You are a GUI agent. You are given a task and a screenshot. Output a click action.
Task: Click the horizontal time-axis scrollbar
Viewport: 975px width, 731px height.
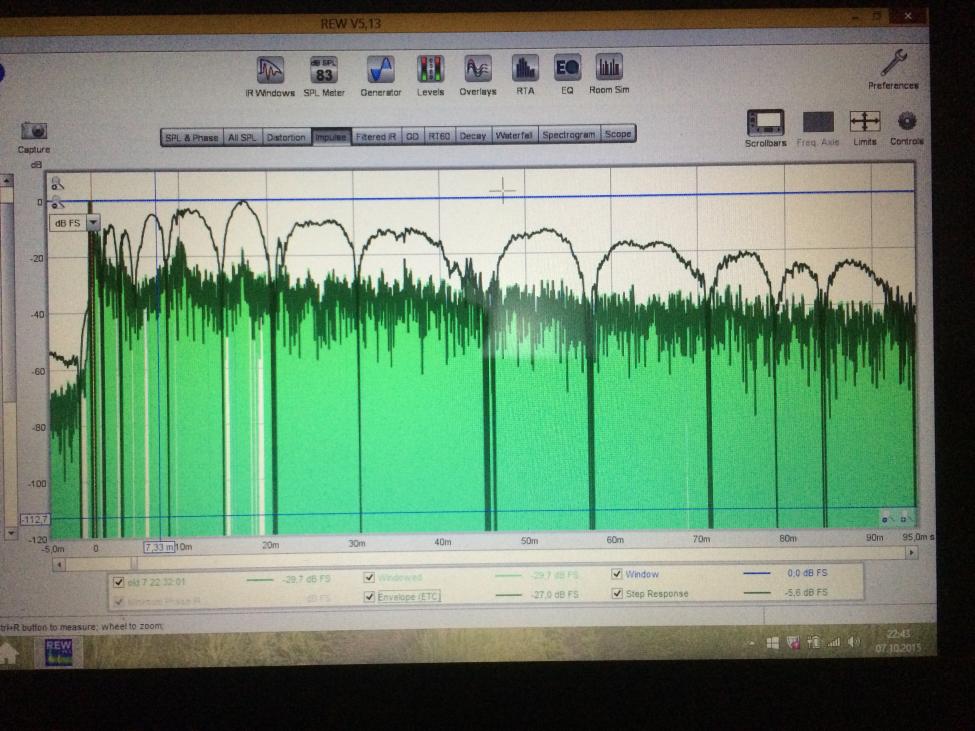pyautogui.click(x=480, y=564)
